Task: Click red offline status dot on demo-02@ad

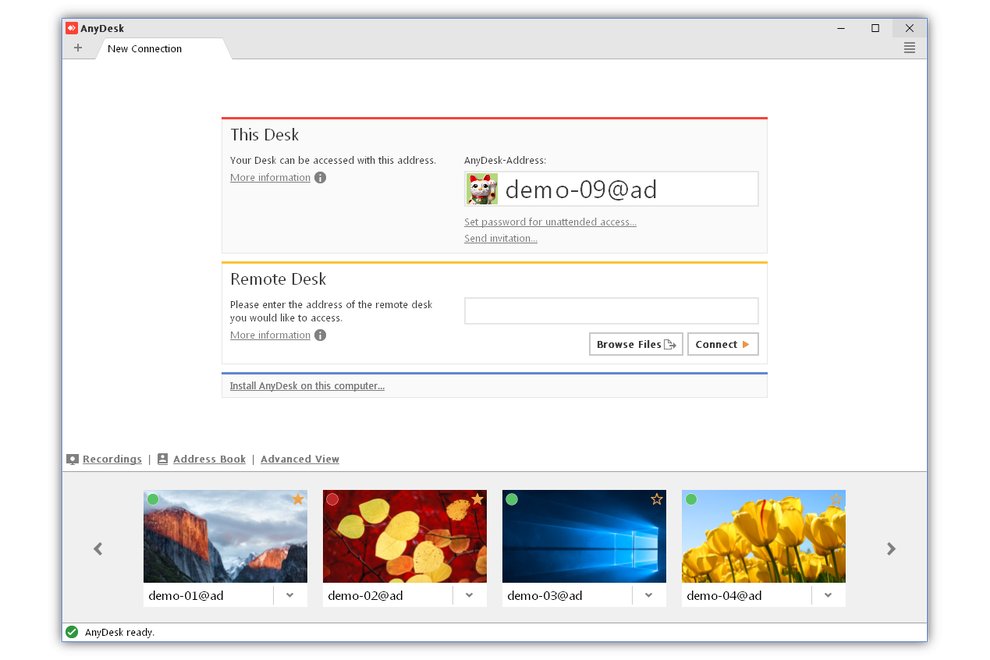Action: coord(332,500)
